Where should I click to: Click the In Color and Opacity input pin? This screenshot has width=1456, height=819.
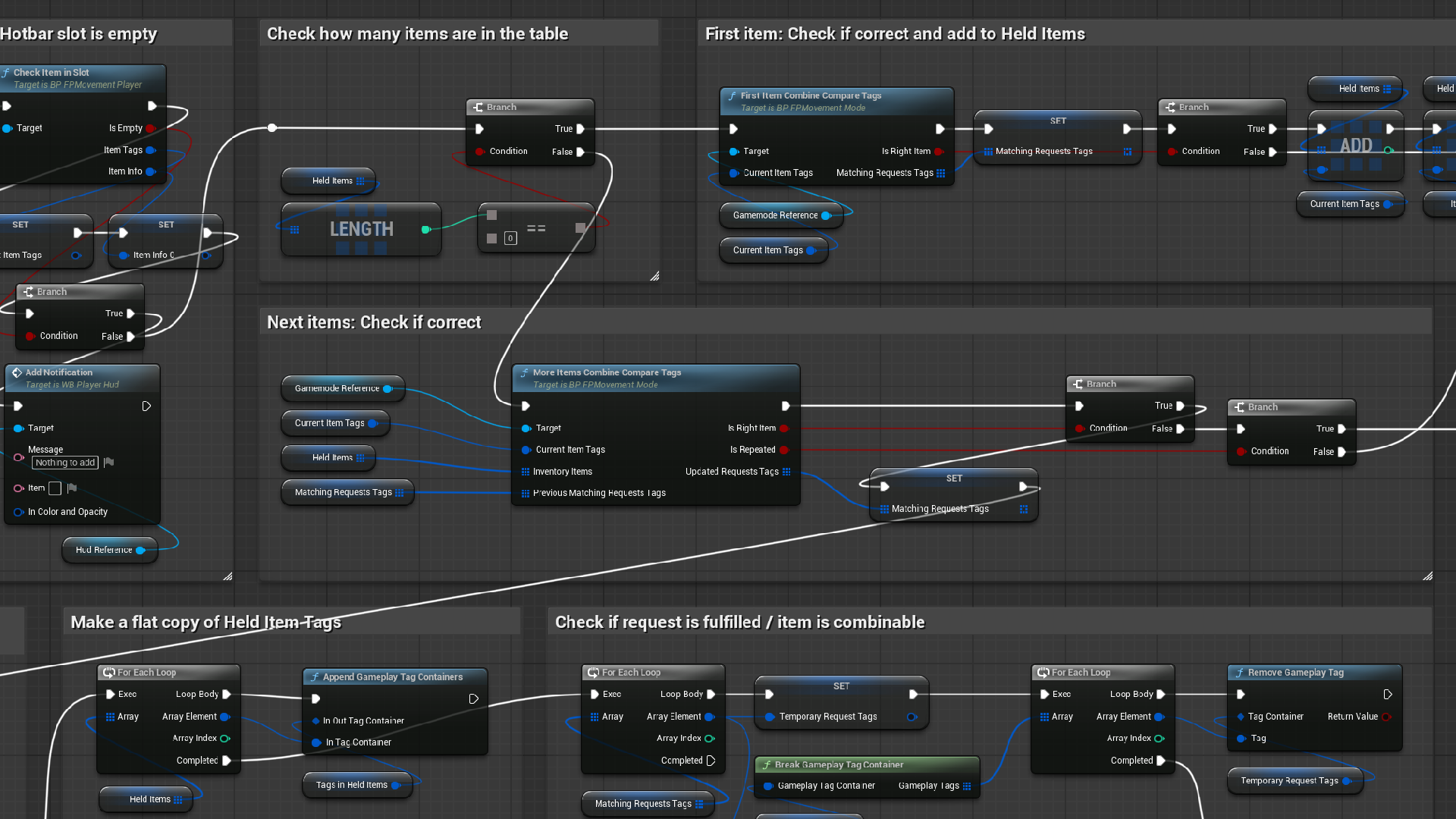pos(18,512)
